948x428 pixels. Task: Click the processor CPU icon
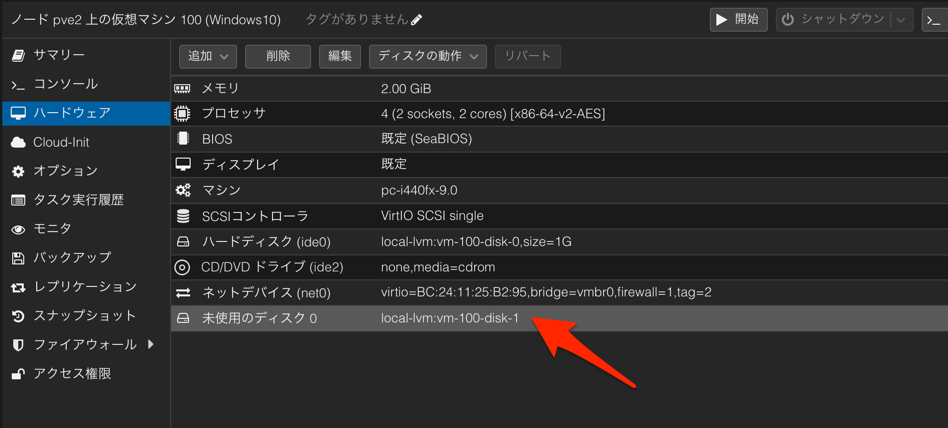183,114
